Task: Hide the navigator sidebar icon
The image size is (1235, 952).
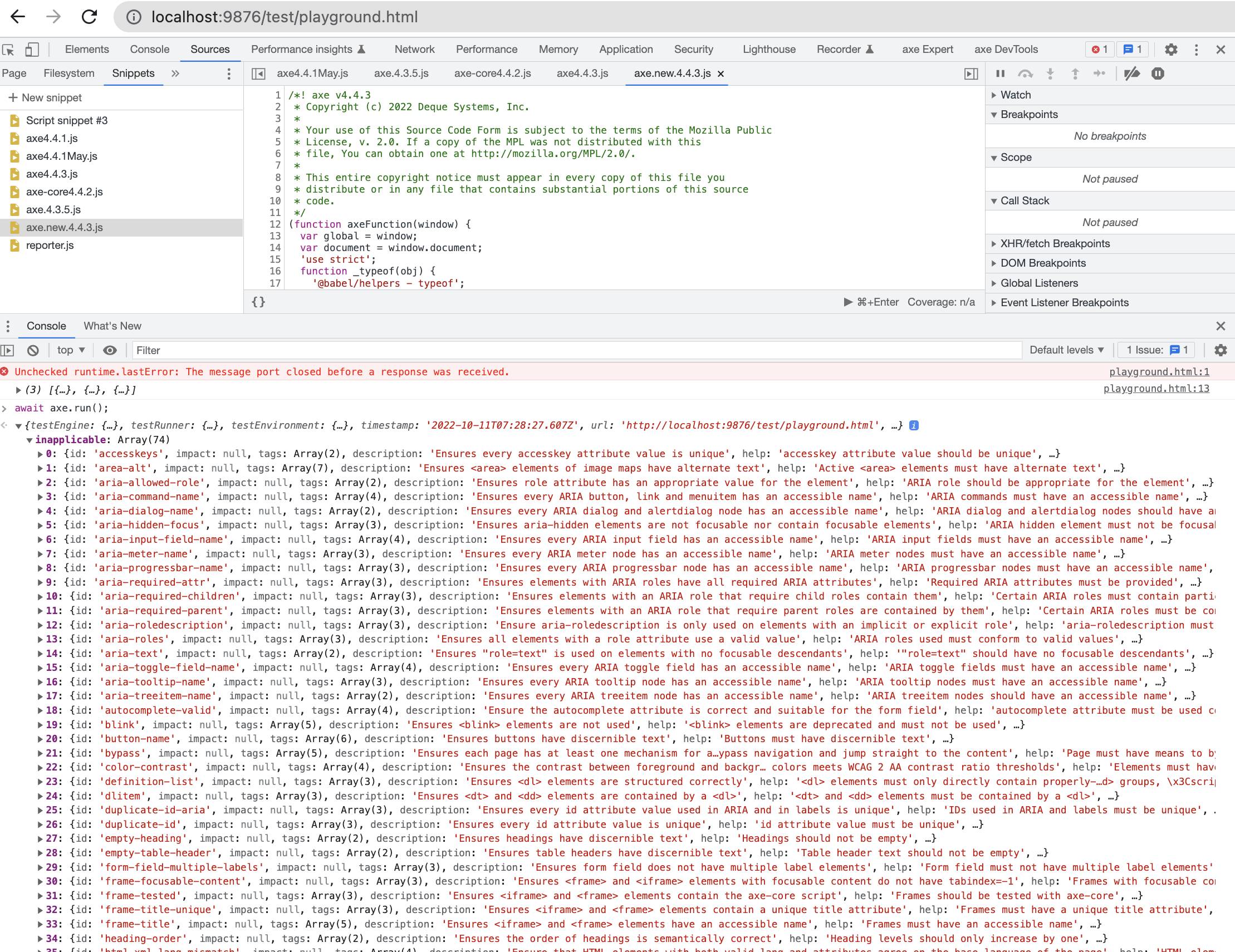Action: coord(258,73)
